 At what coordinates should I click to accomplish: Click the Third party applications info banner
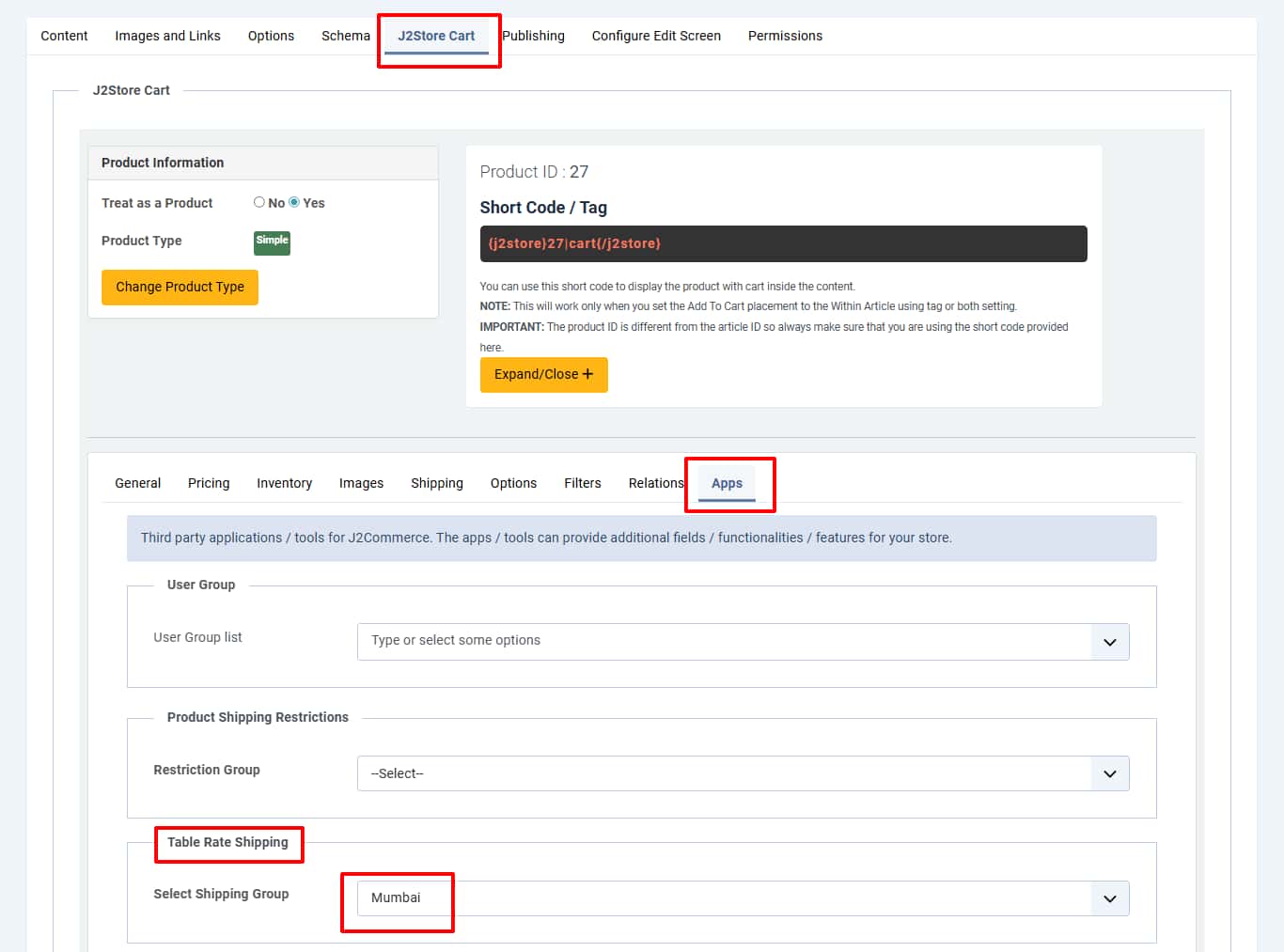pyautogui.click(x=642, y=538)
